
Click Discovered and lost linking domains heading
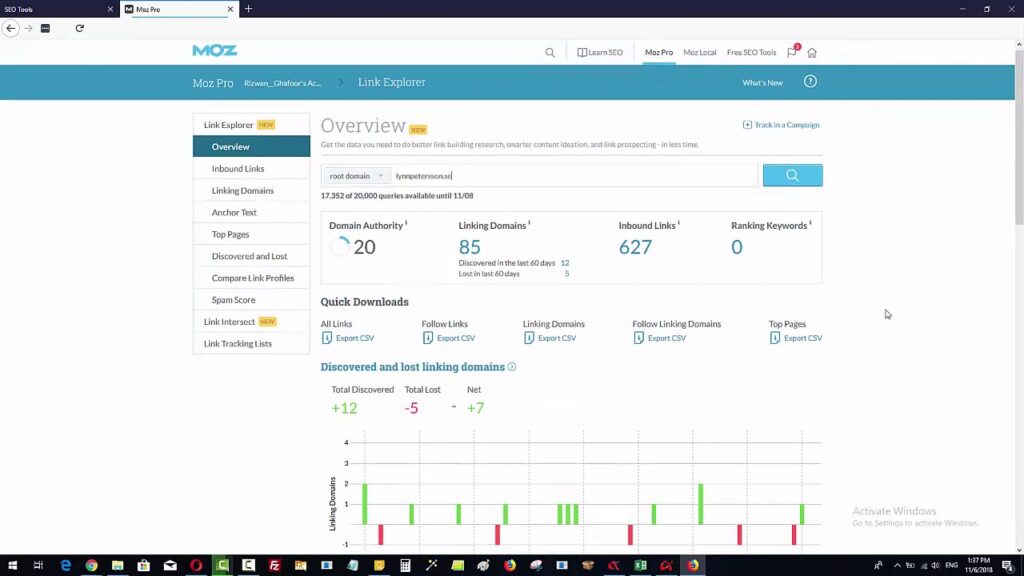412,367
